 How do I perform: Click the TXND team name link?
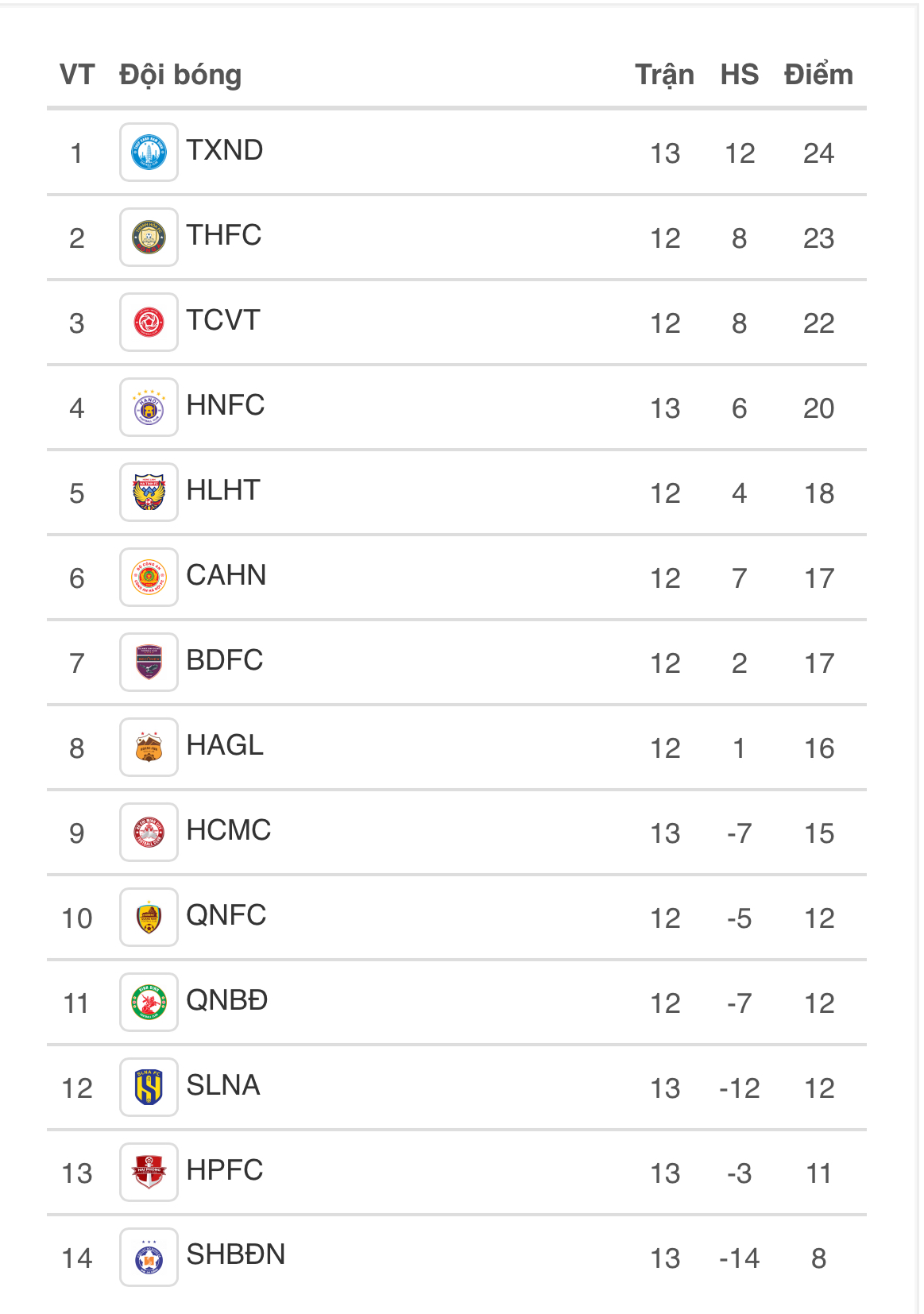pos(225,150)
